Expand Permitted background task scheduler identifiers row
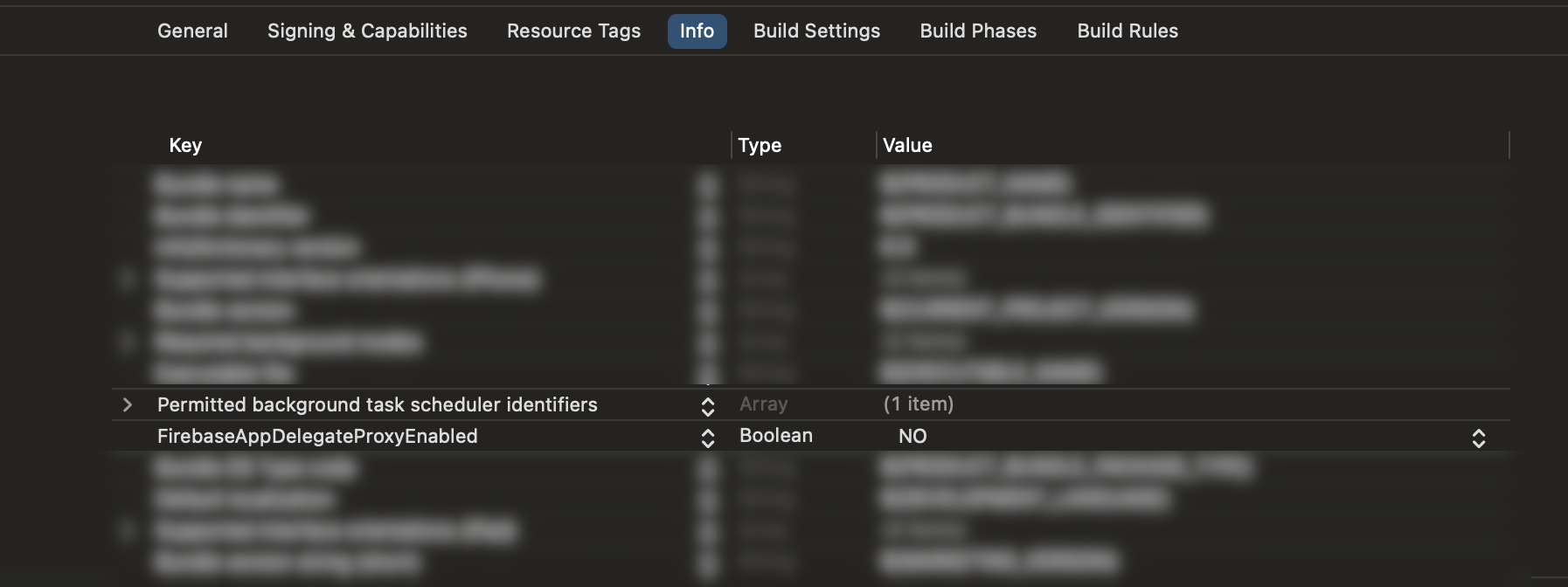Viewport: 1568px width, 587px height. pyautogui.click(x=128, y=404)
